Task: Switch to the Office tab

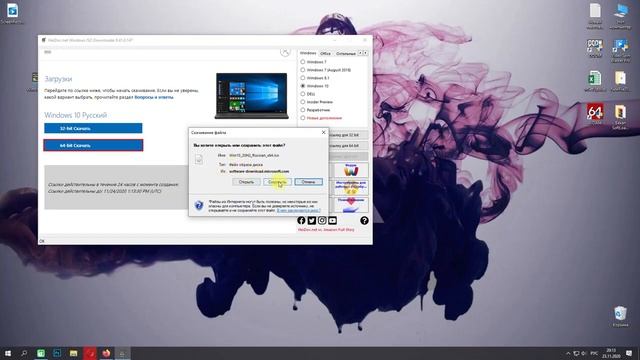Action: pyautogui.click(x=325, y=53)
